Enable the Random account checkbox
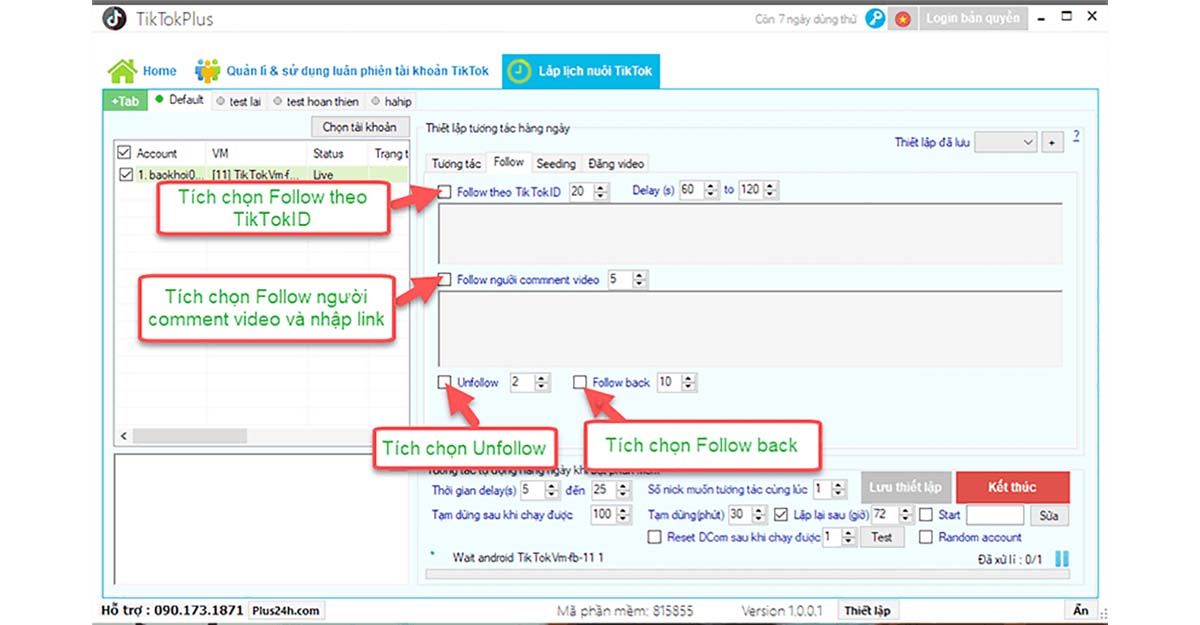 coord(926,537)
